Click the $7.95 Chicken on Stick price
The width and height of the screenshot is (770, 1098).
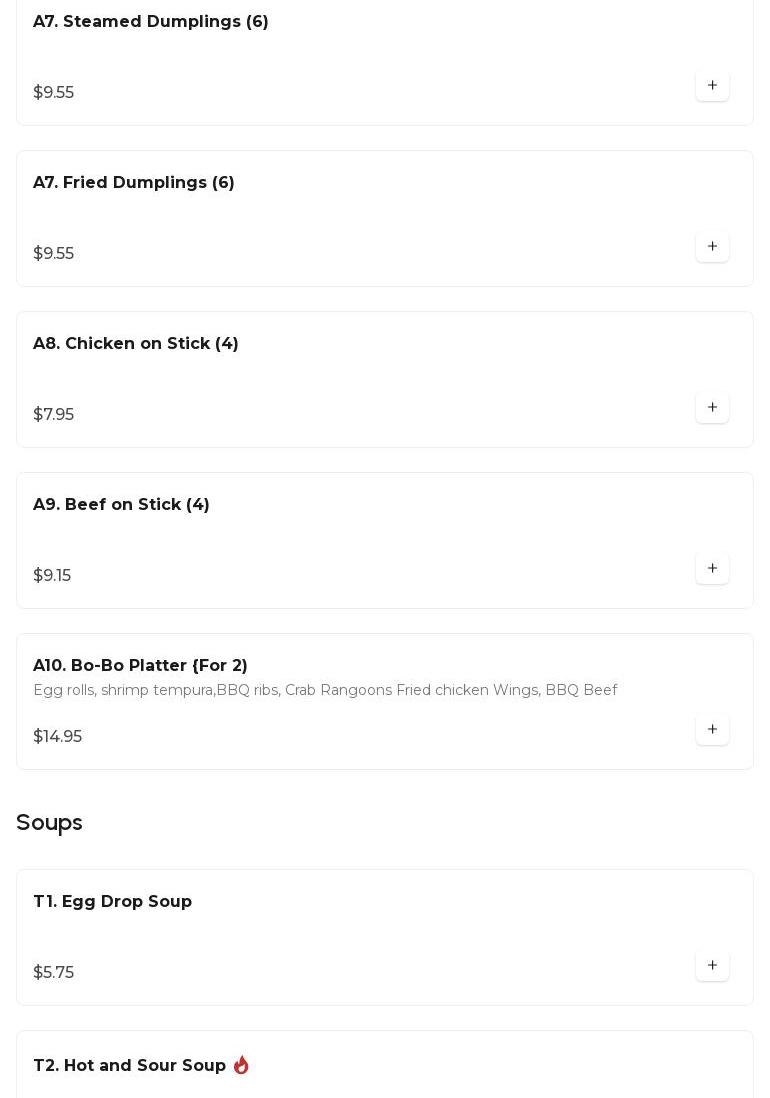53,415
